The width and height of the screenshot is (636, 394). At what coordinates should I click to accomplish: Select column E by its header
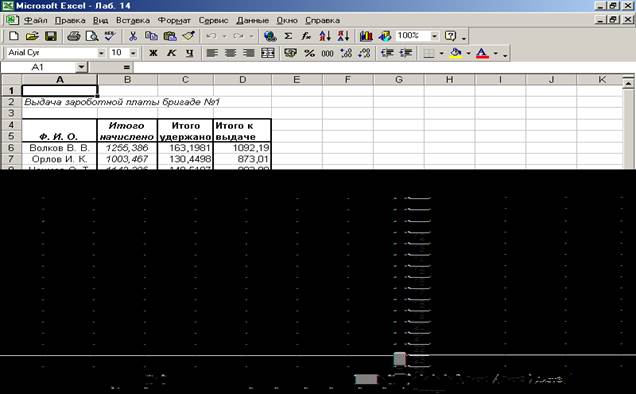pyautogui.click(x=297, y=80)
